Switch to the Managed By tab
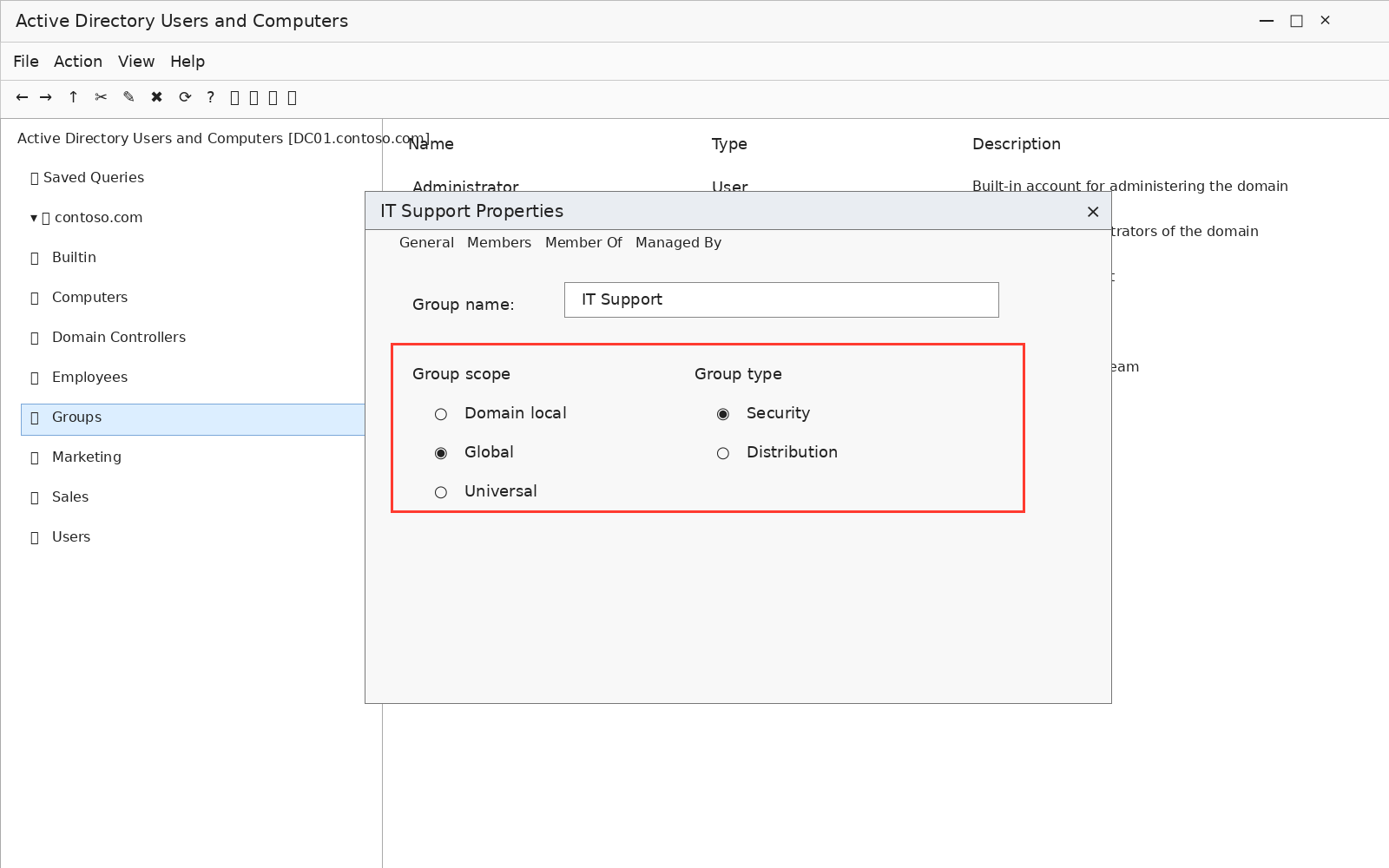The image size is (1389, 868). 679,243
